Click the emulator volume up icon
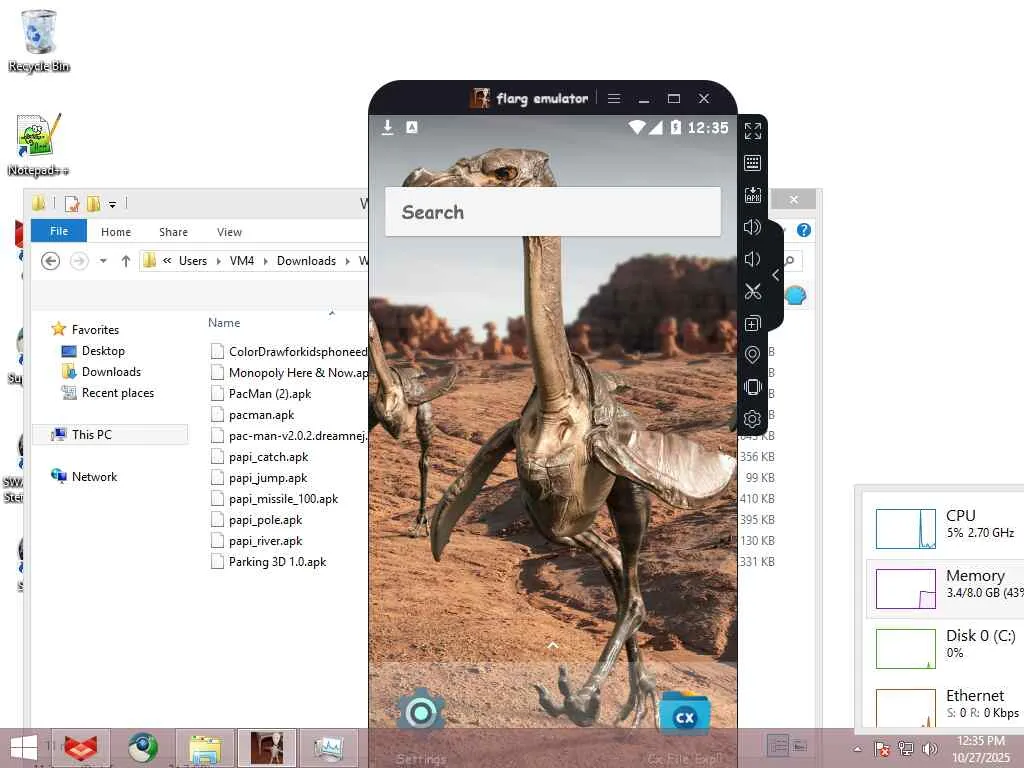Screen dimensions: 1024x768 point(752,227)
